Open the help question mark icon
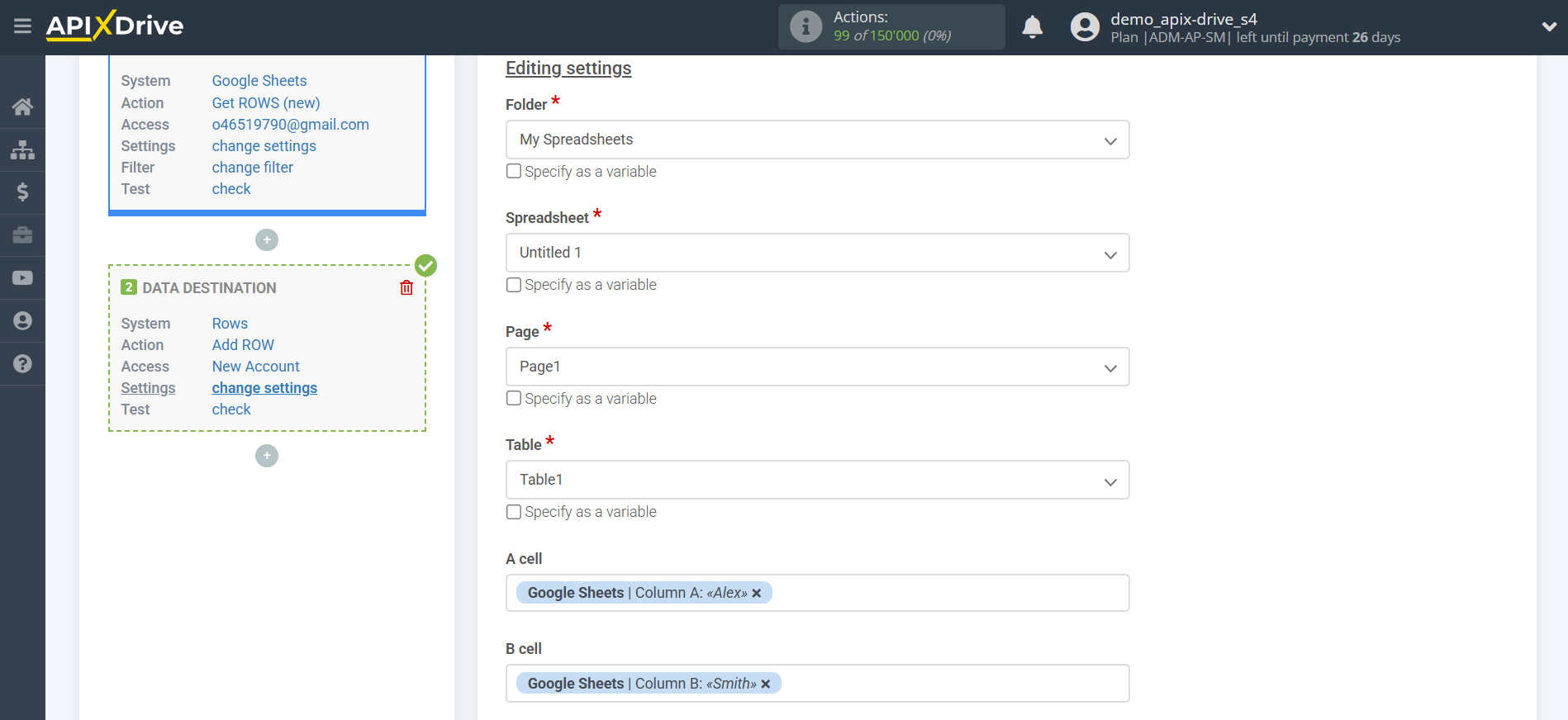Screen dimensions: 1568x720 coord(22,363)
